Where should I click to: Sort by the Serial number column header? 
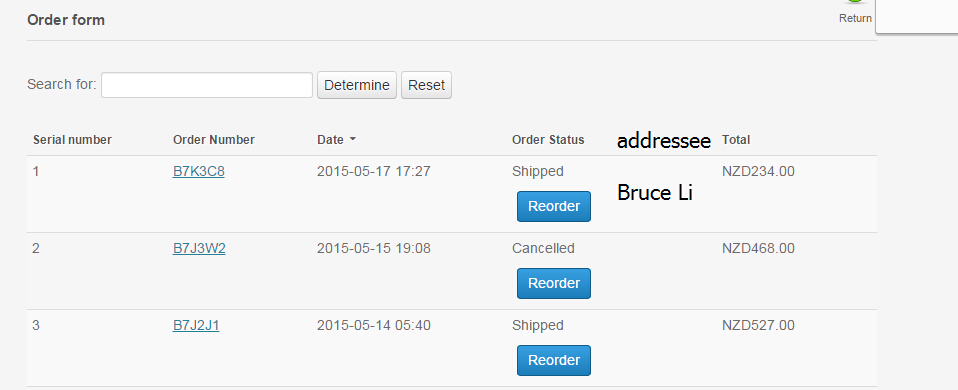point(72,140)
